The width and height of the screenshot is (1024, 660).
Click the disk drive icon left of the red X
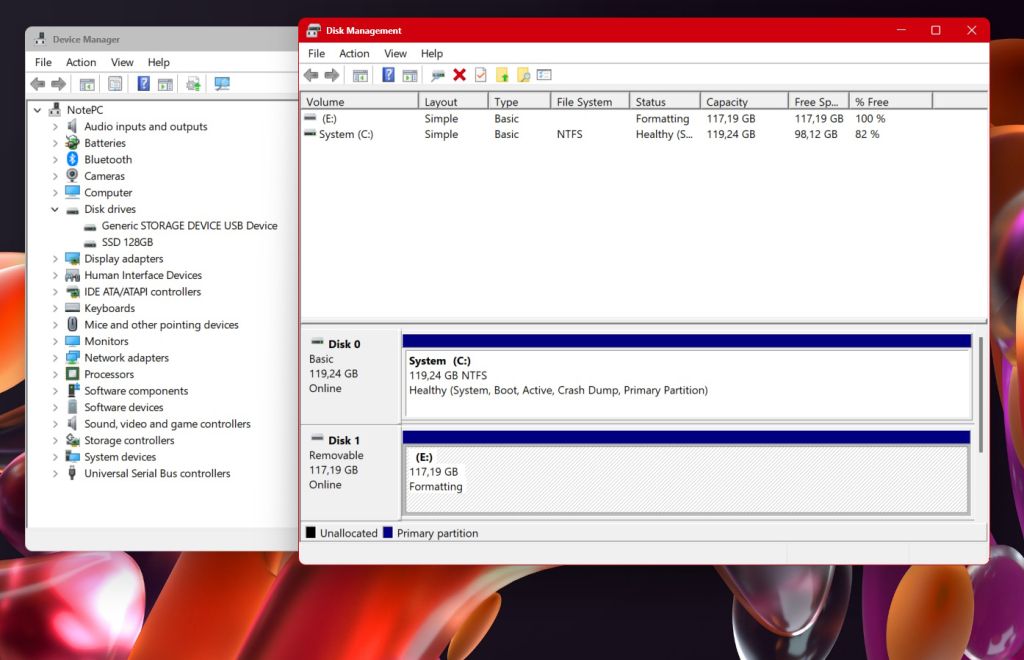pos(438,76)
